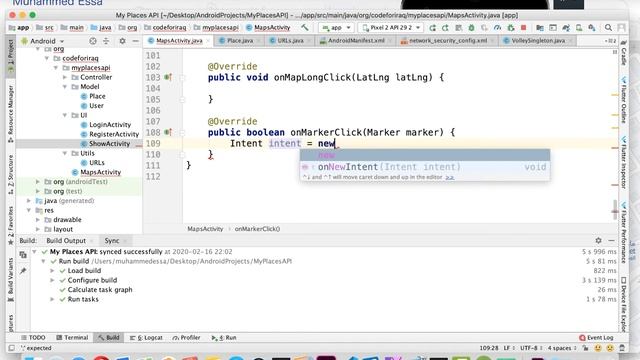
Task: Click Attach Debugger to Android Process icon
Action: pos(510,28)
